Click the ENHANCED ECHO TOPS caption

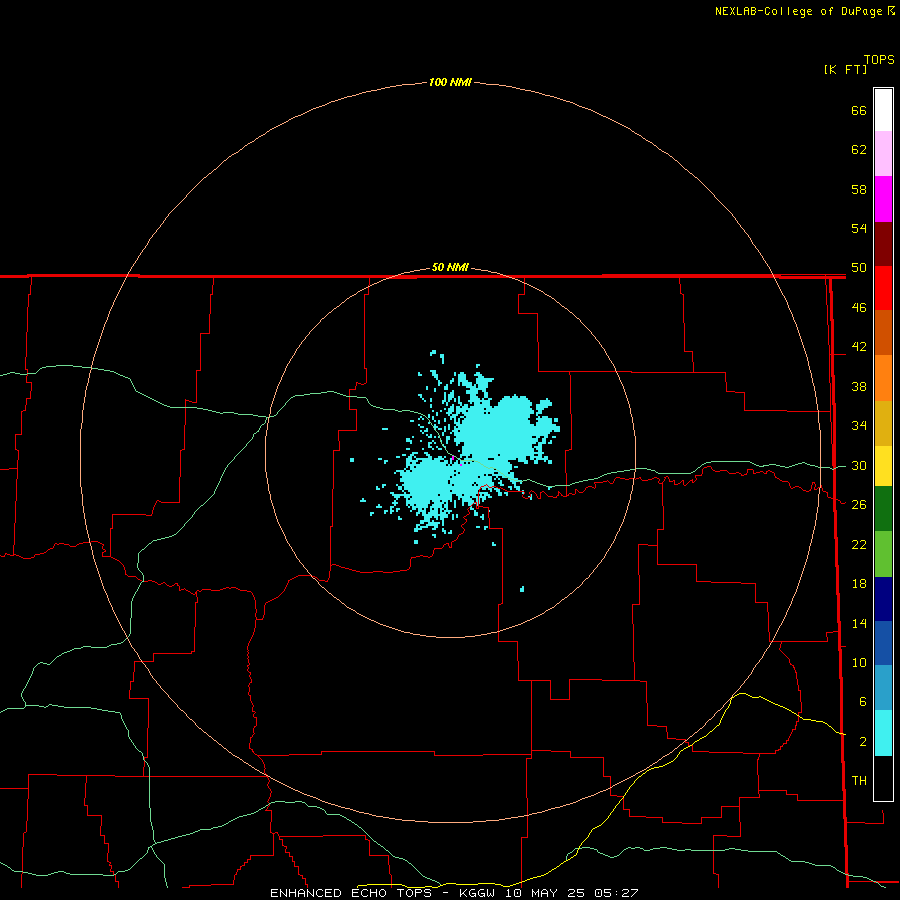(x=454, y=893)
